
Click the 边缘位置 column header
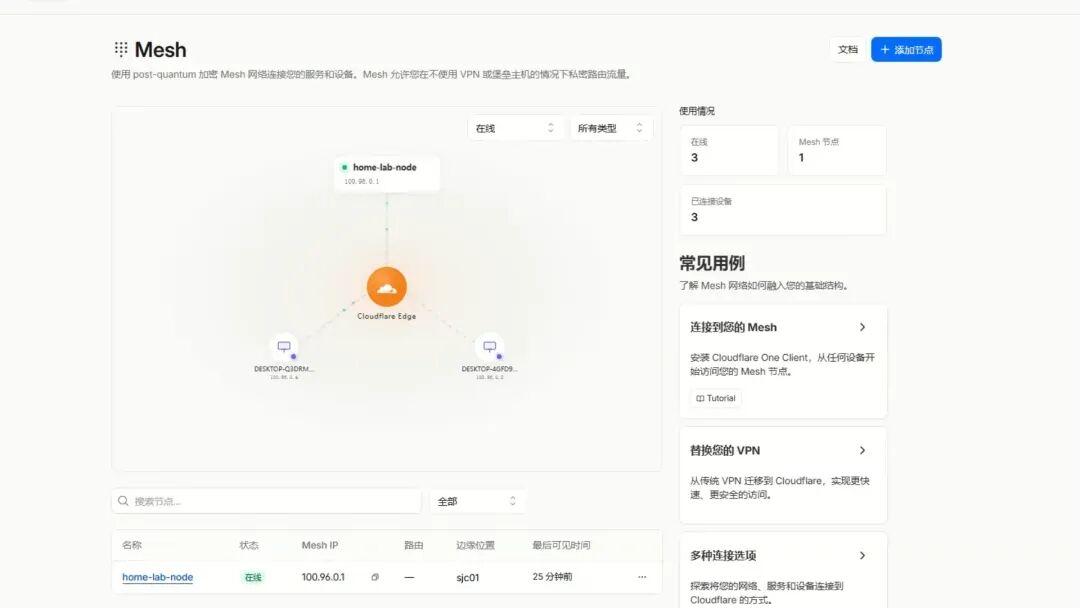(475, 545)
